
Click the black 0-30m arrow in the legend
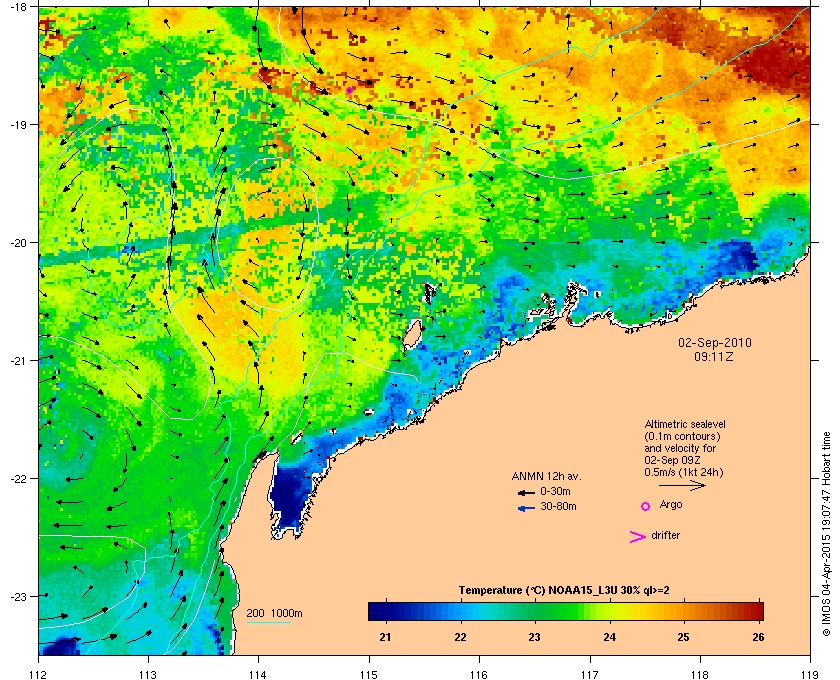[x=526, y=492]
